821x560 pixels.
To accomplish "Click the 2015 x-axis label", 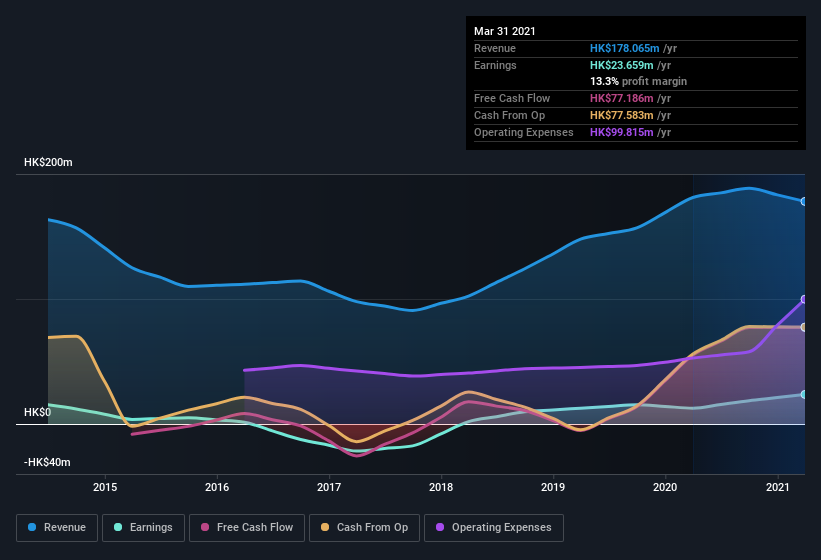I will [105, 487].
